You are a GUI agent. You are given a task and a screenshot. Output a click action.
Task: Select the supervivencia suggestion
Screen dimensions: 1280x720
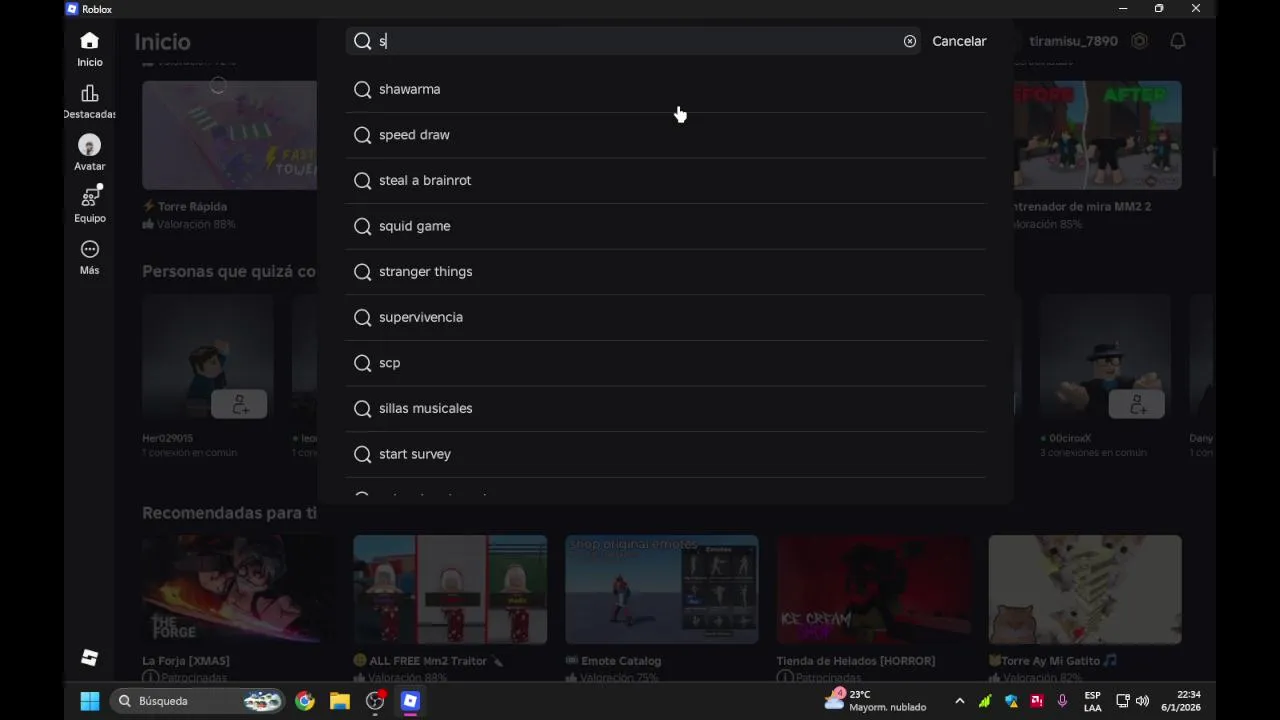coord(665,317)
